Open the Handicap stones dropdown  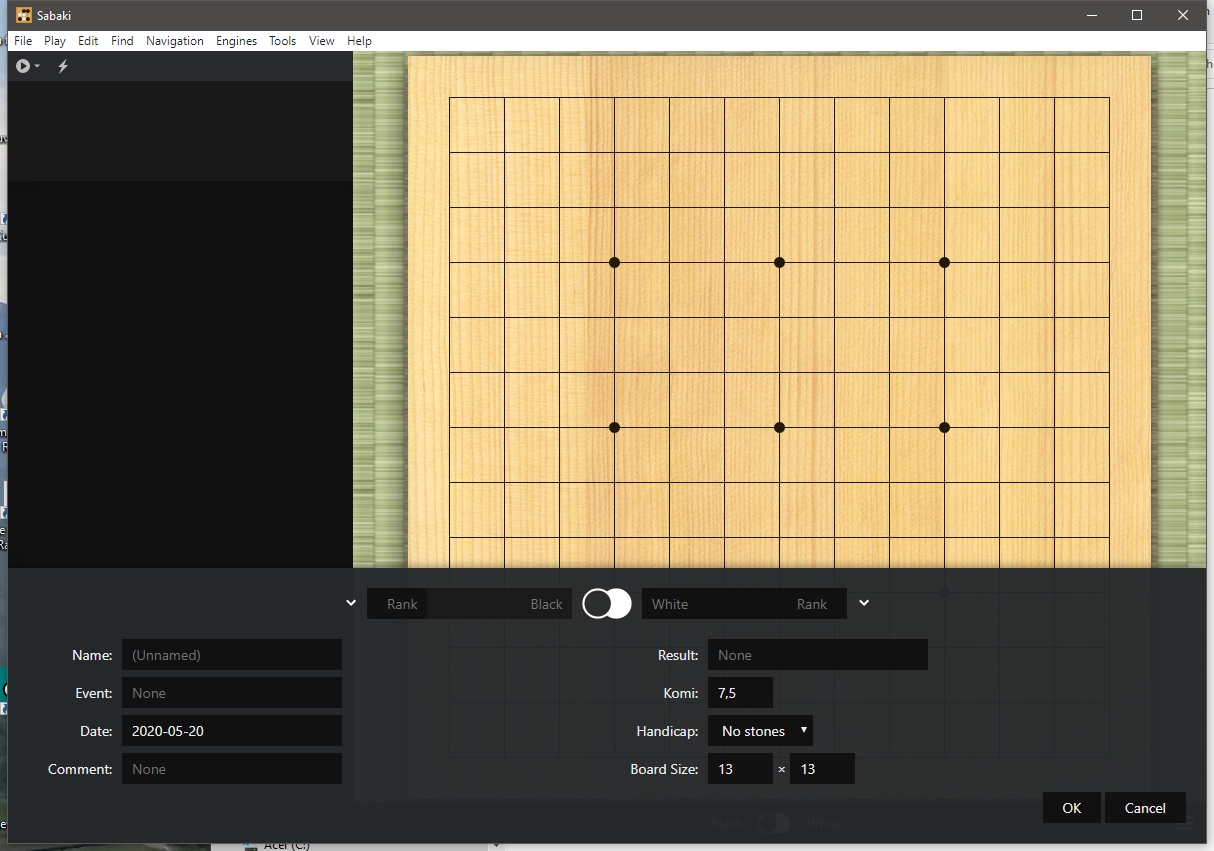(760, 731)
